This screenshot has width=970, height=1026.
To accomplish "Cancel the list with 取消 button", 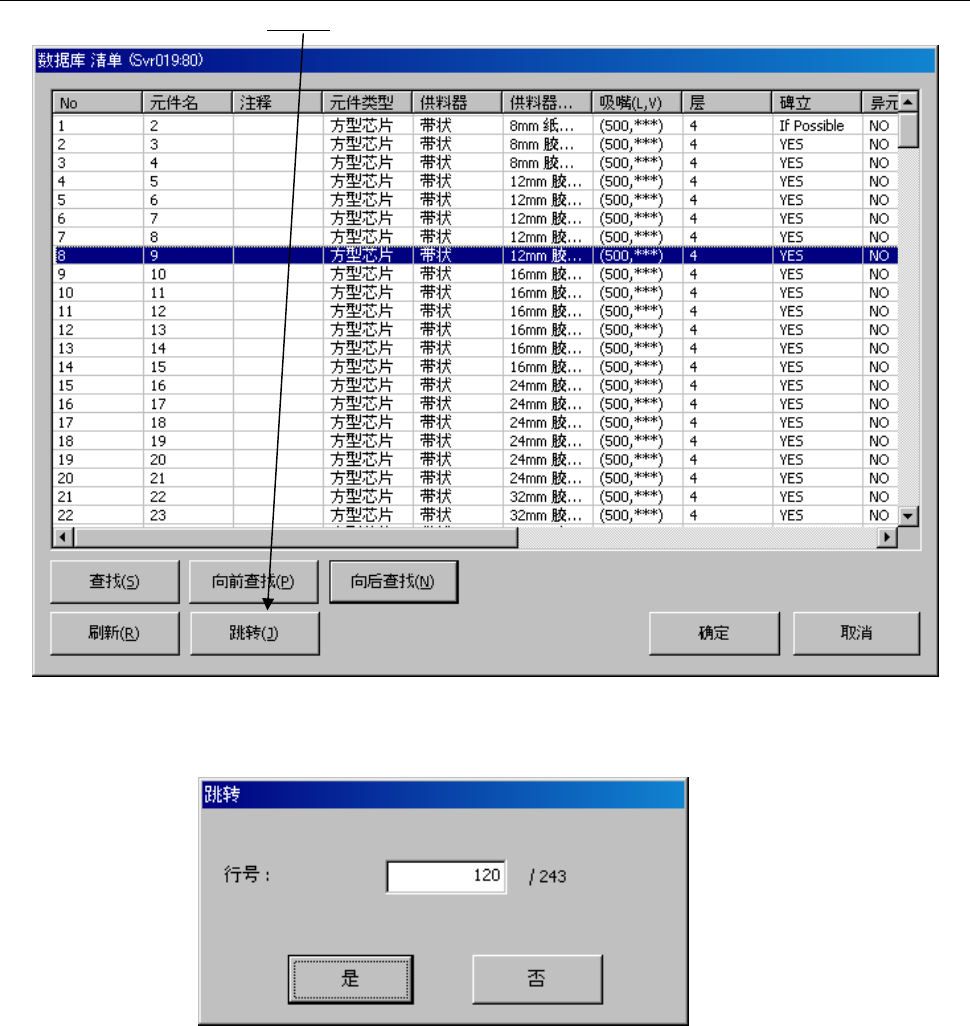I will [x=856, y=633].
